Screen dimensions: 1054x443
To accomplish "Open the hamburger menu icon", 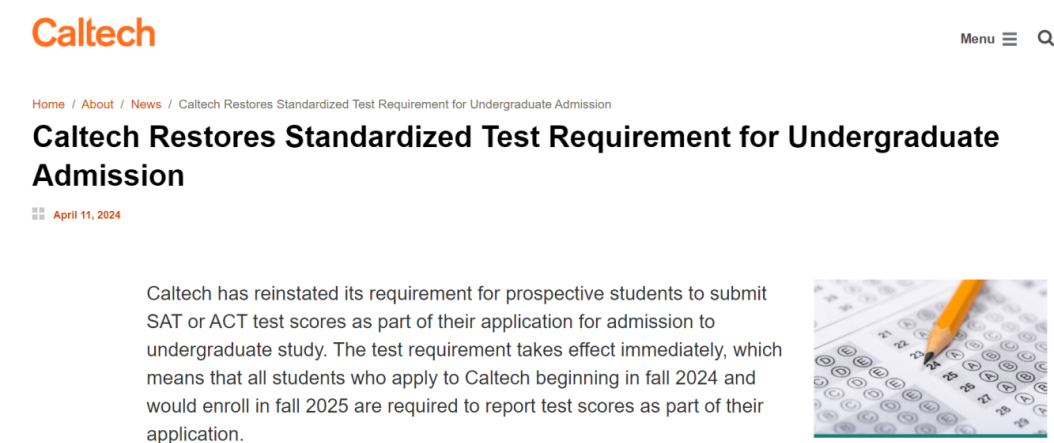I will [x=1010, y=39].
